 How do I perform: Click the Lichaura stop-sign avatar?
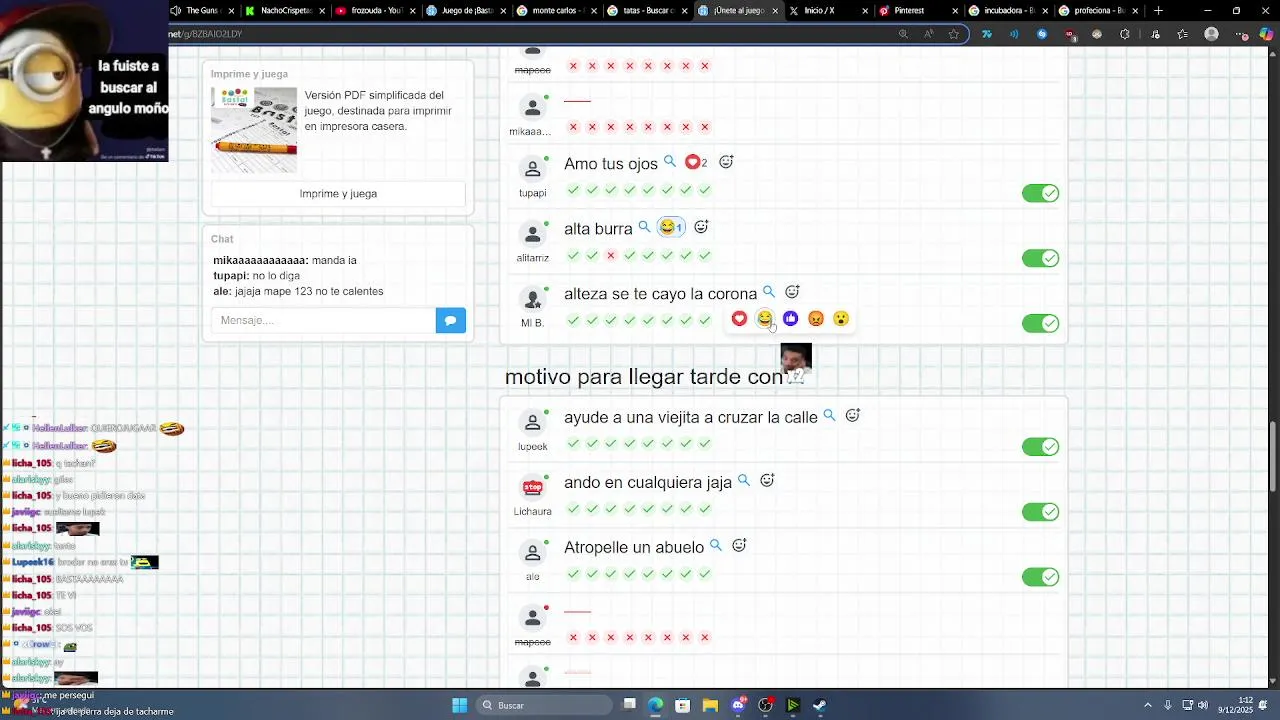pos(533,488)
